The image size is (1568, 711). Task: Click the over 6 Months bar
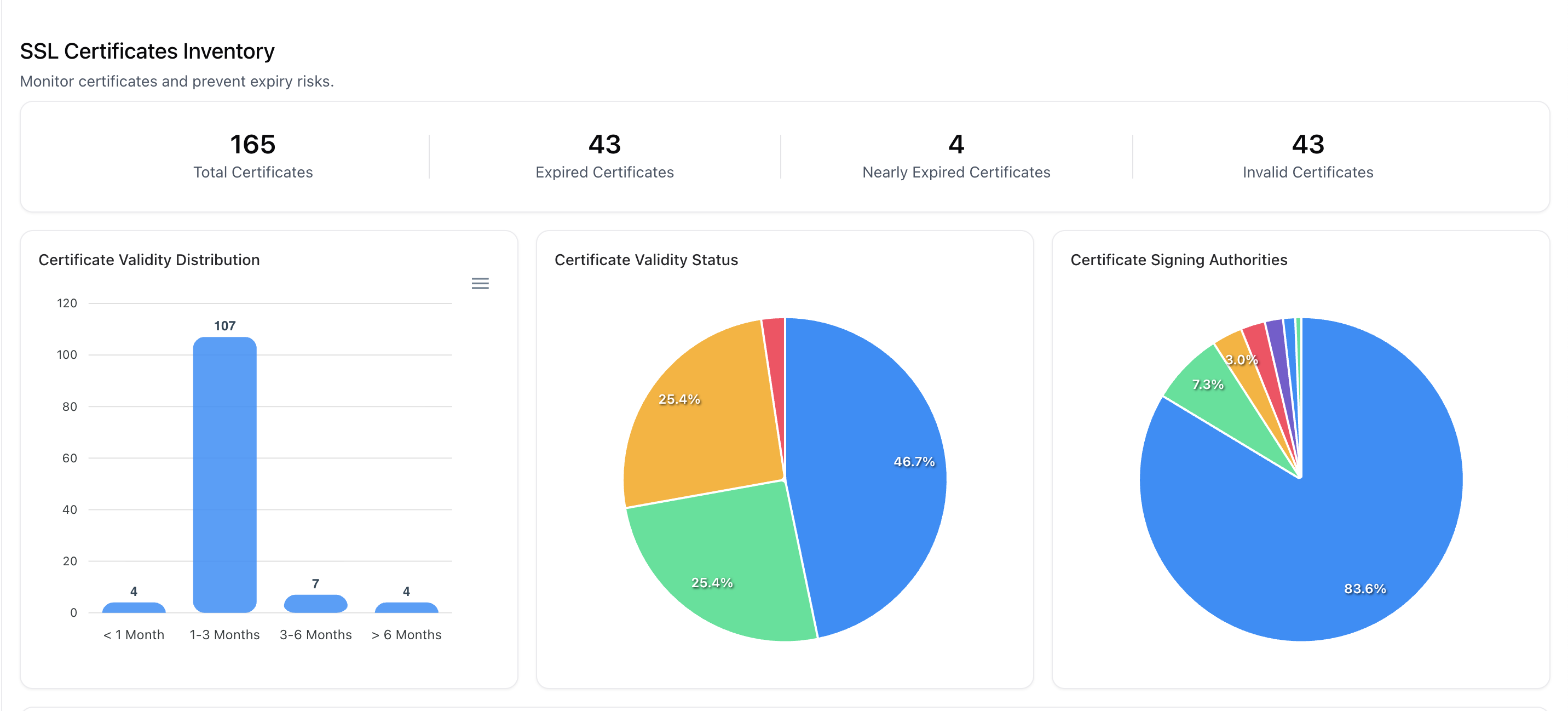(406, 607)
